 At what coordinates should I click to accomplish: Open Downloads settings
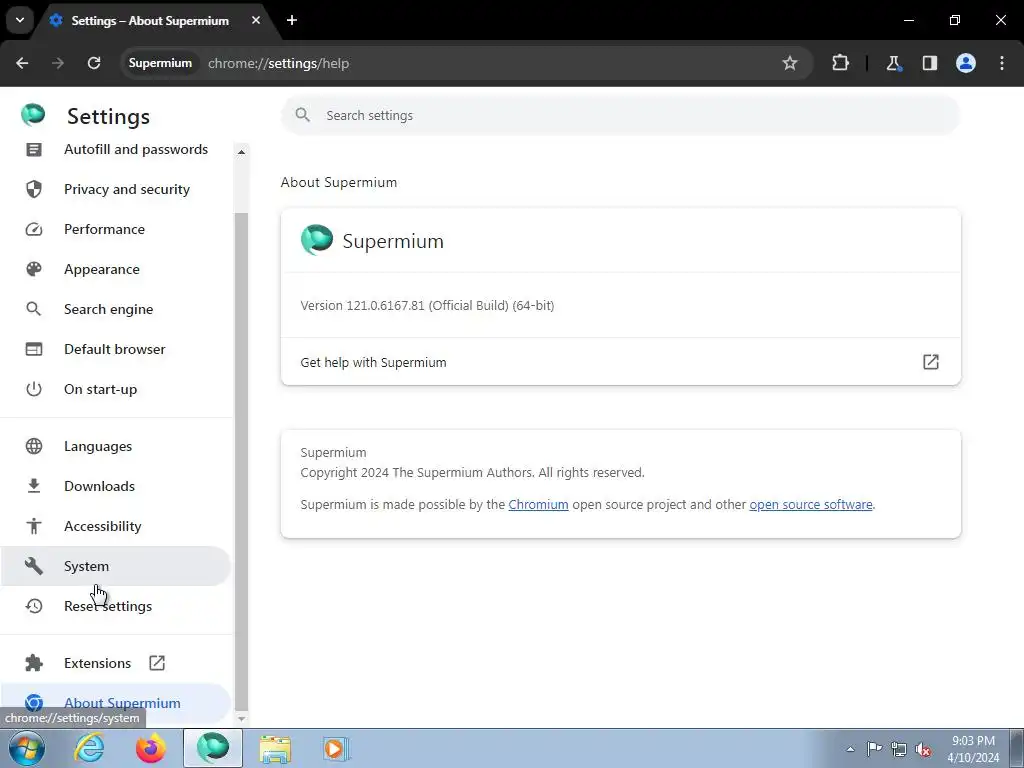point(116,486)
